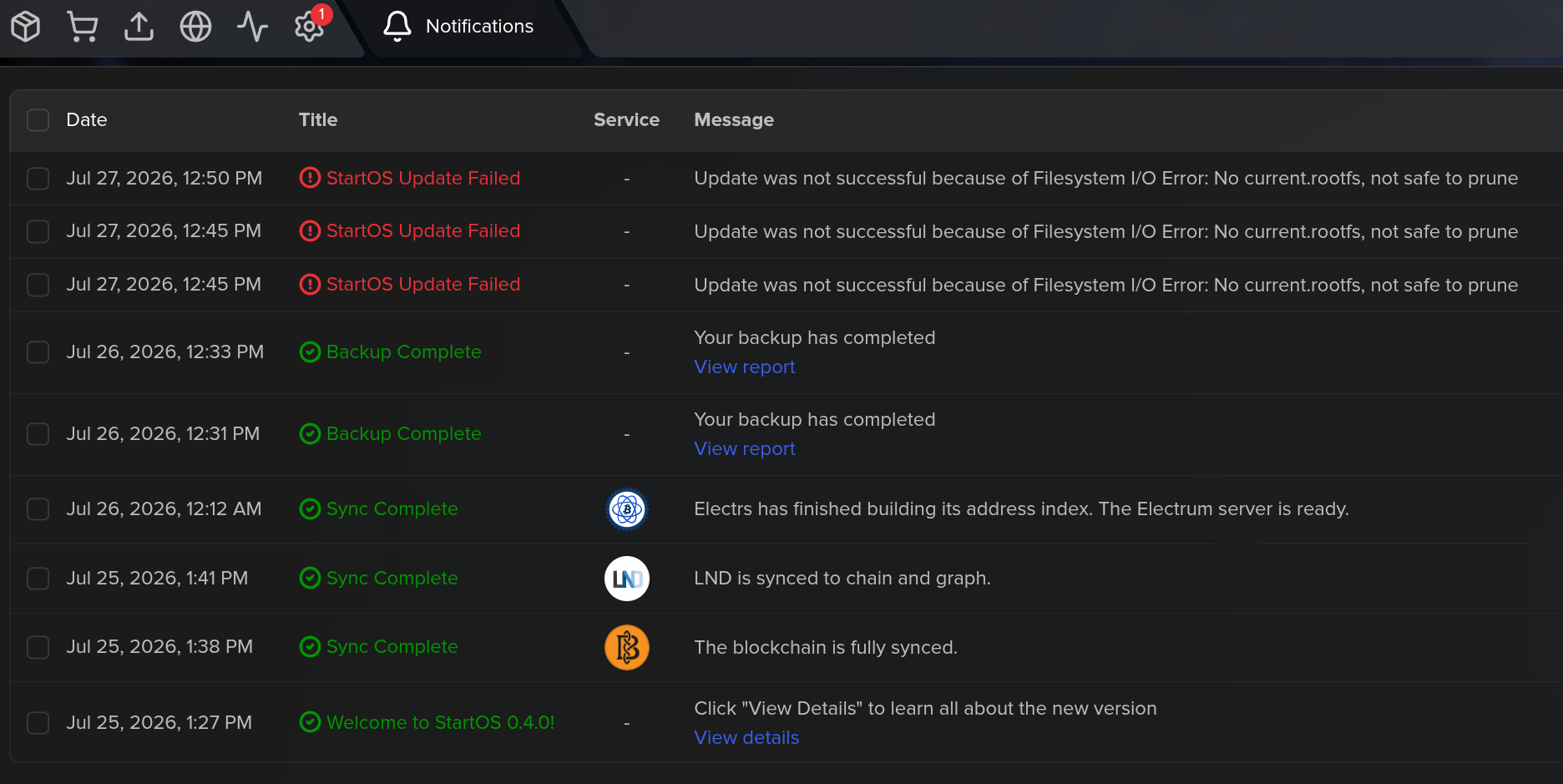Check the Welcome to StartOS notification row
Screen dimensions: 1563x784
38,723
